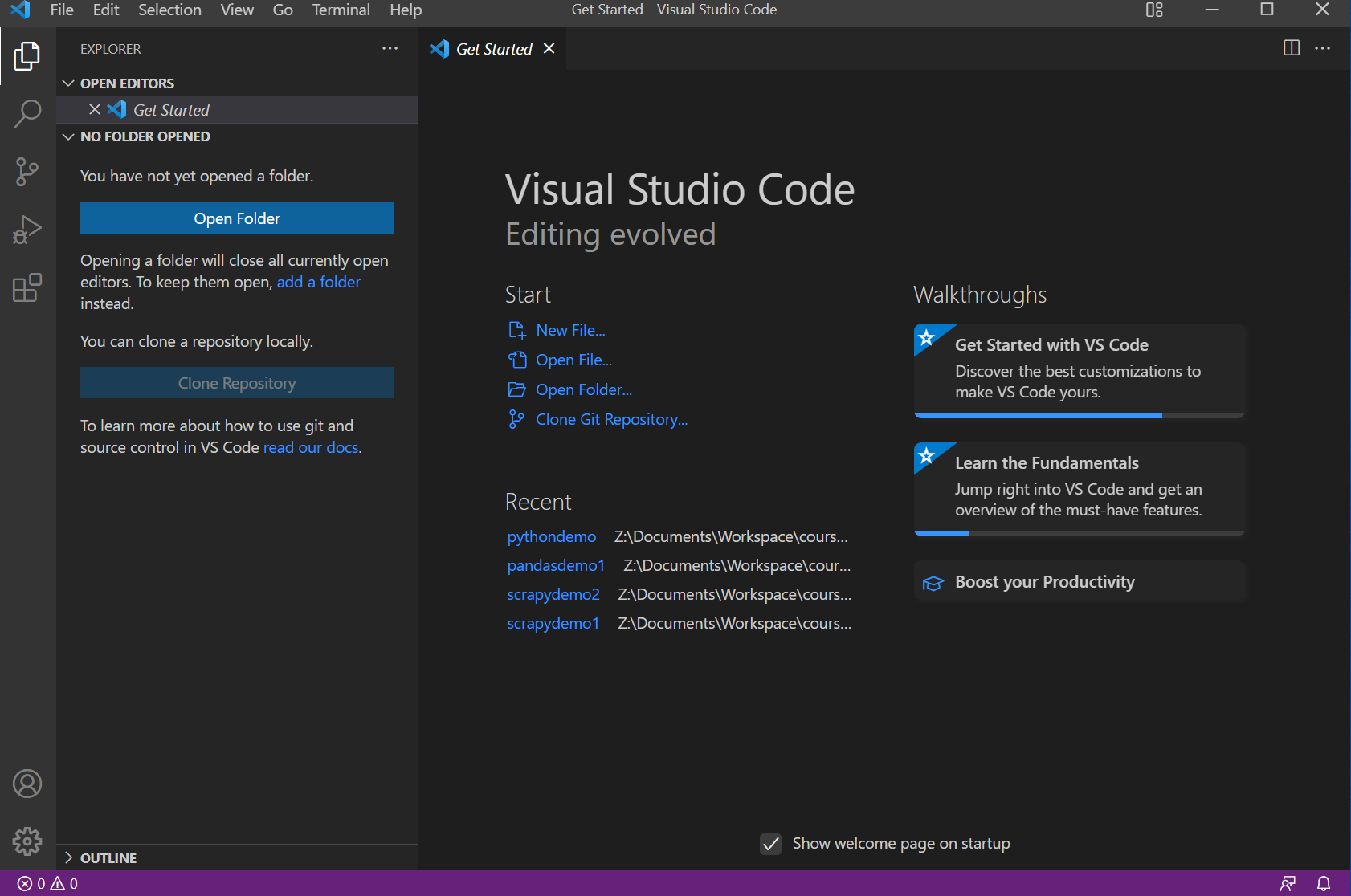Click the add a folder link
Image resolution: width=1351 pixels, height=896 pixels.
319,282
